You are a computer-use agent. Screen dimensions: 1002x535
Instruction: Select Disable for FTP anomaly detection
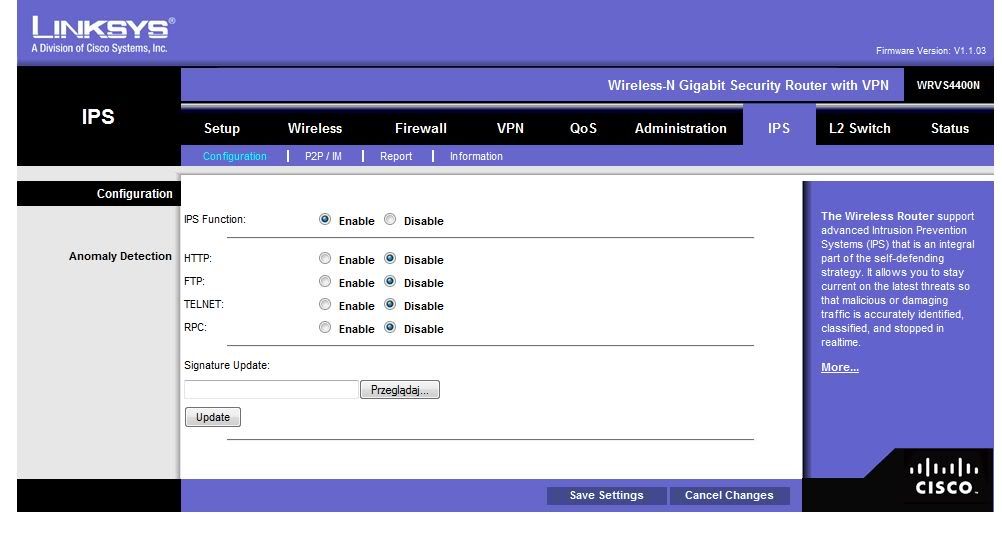pyautogui.click(x=390, y=282)
